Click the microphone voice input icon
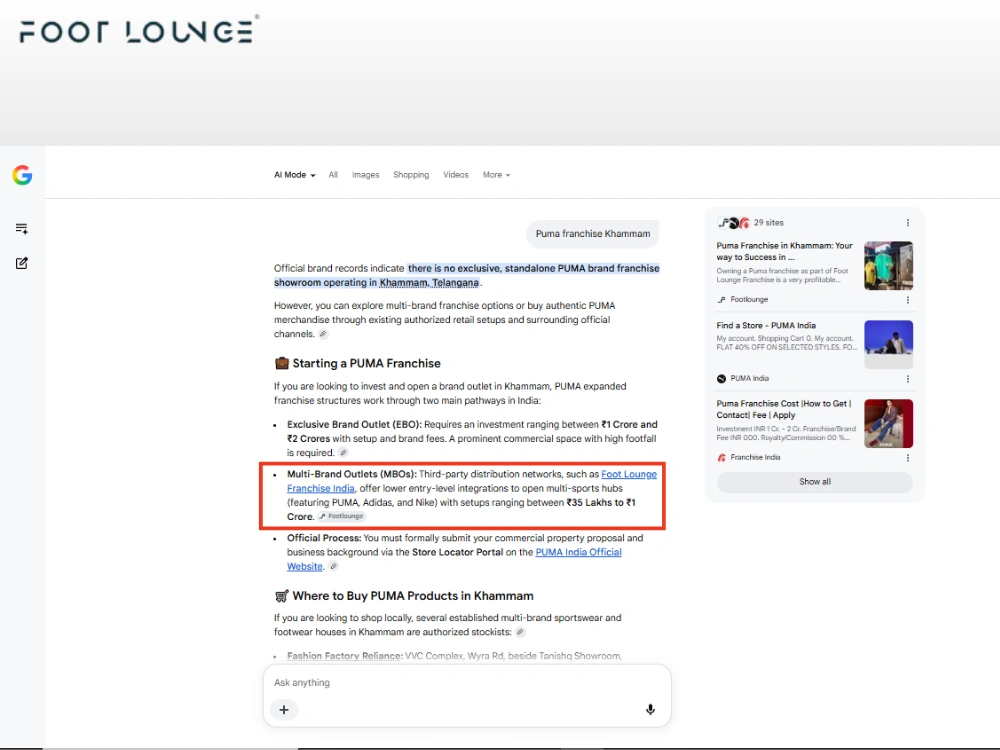 (x=650, y=710)
